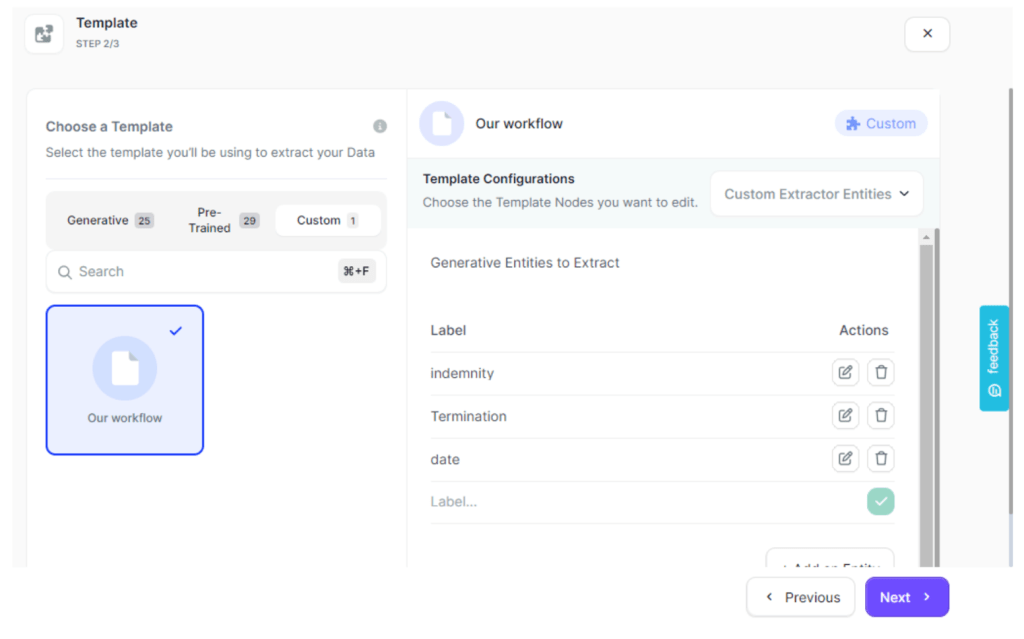Toggle the checkmark on Our workflow card
Image resolution: width=1024 pixels, height=639 pixels.
click(176, 331)
